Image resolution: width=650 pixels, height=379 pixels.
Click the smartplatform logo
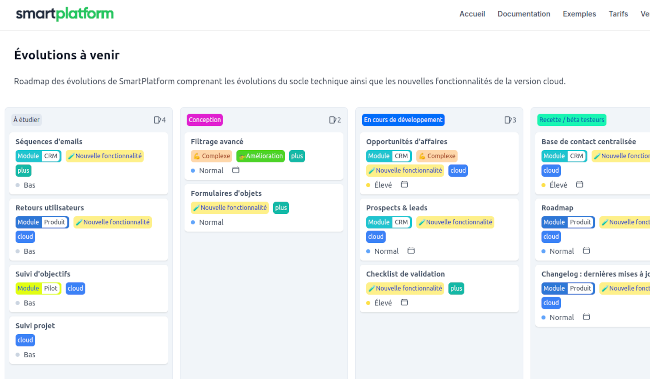coord(65,14)
